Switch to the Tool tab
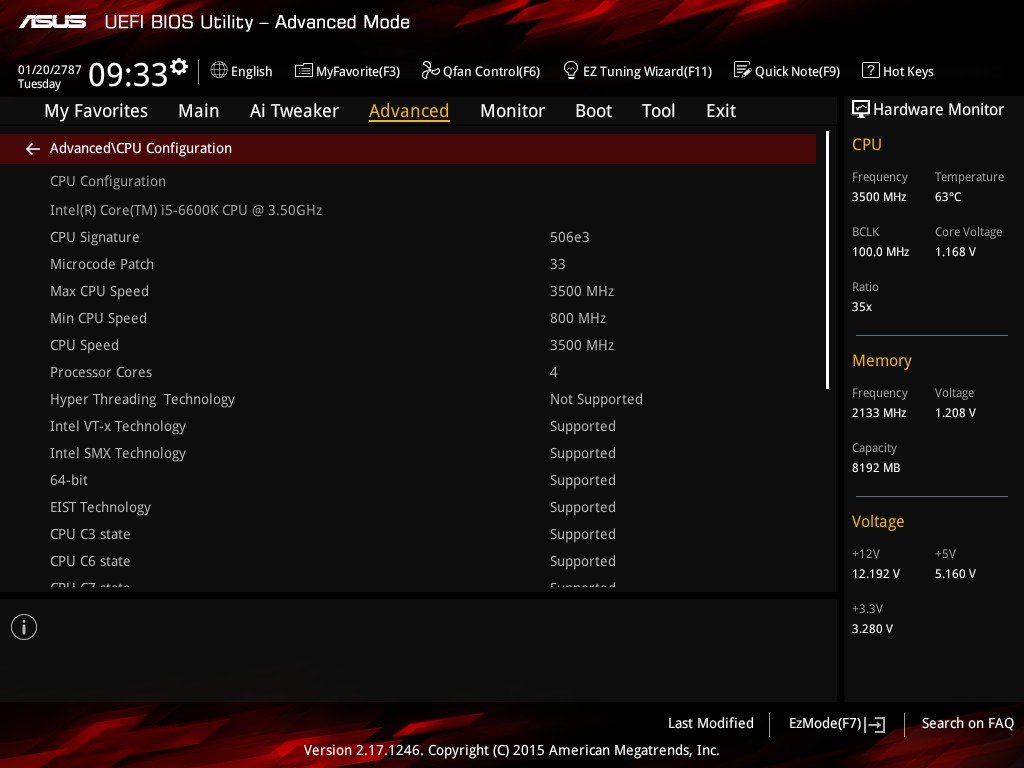 tap(658, 111)
